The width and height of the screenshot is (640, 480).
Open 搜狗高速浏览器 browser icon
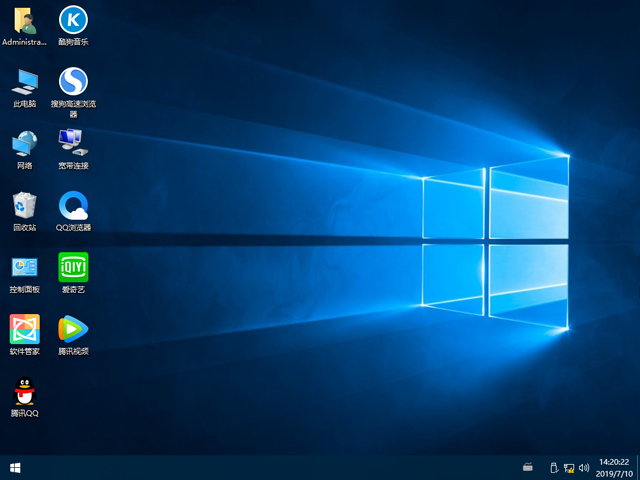pyautogui.click(x=73, y=92)
